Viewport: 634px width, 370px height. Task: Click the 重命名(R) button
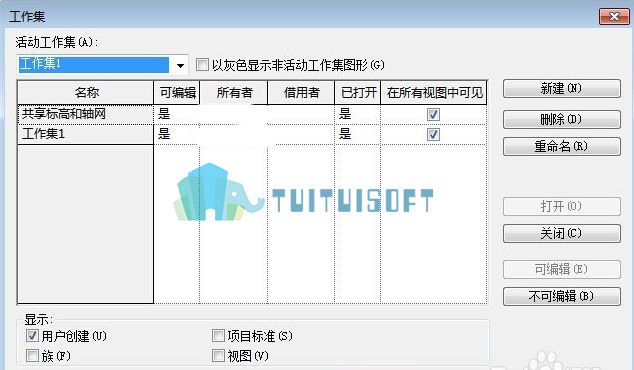(562, 146)
